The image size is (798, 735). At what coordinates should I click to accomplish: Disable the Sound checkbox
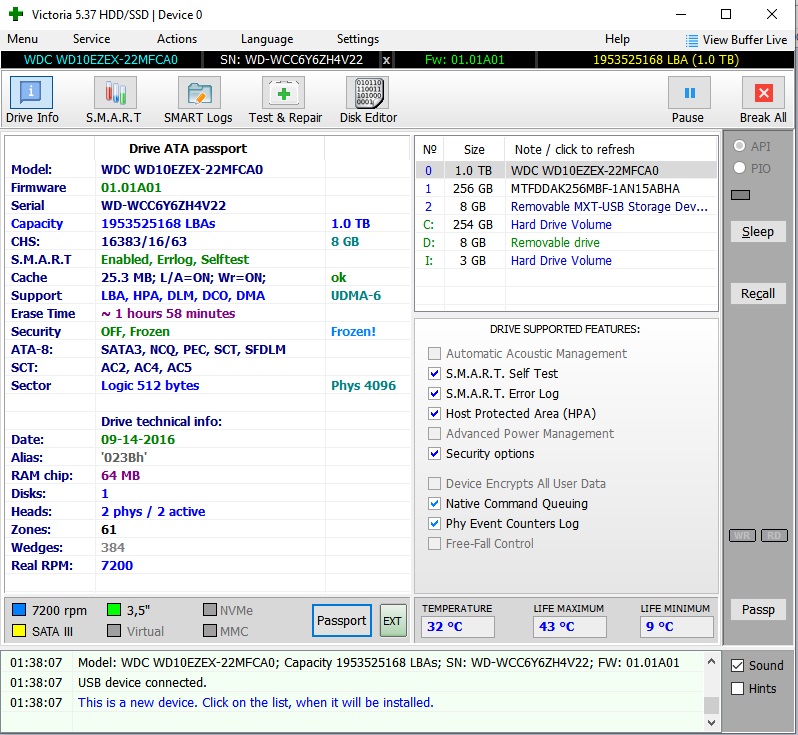click(737, 665)
